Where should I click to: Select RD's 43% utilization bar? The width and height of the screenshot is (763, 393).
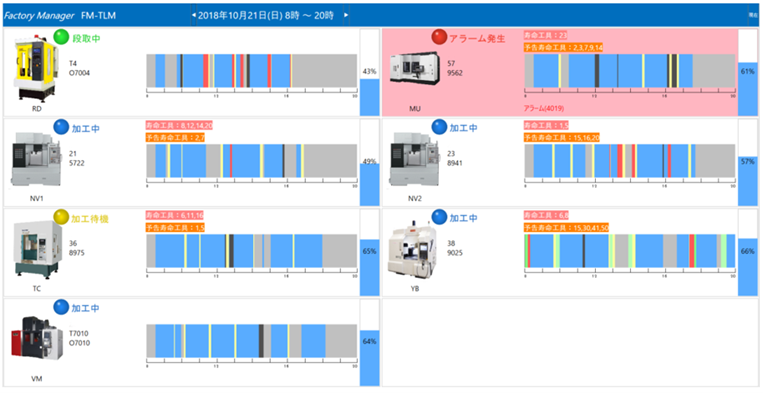pos(369,72)
